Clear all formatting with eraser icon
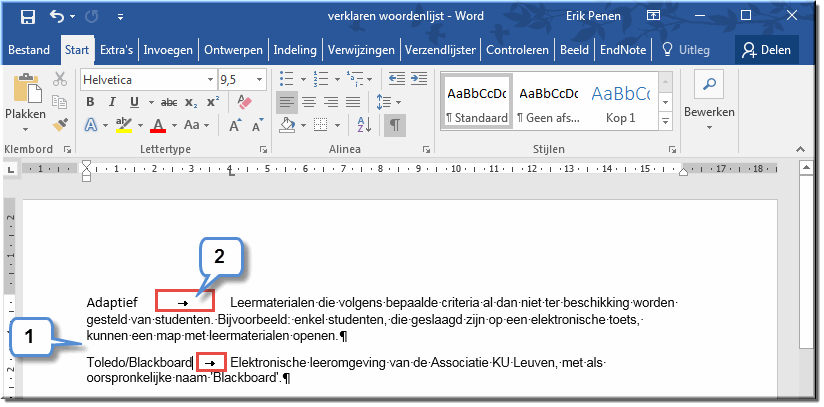Image resolution: width=824 pixels, height=407 pixels. point(245,102)
